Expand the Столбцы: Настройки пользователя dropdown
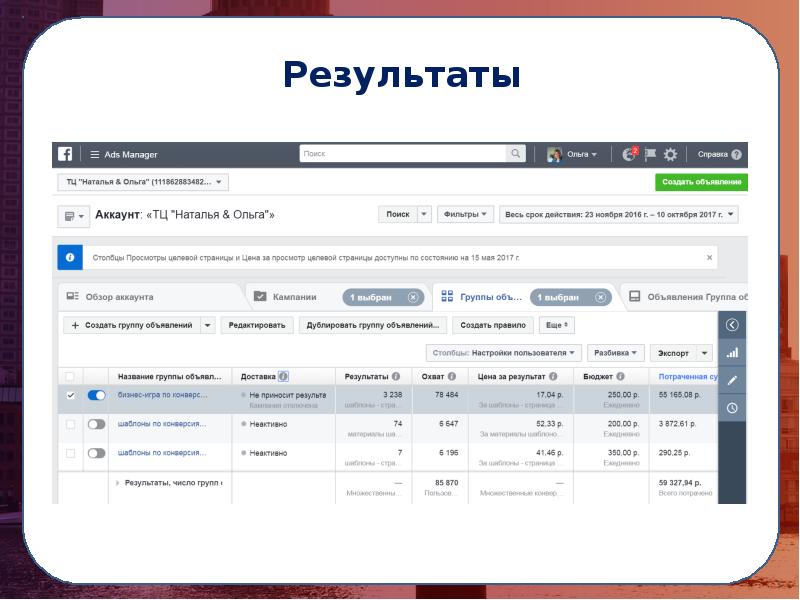800x600 pixels. click(504, 353)
